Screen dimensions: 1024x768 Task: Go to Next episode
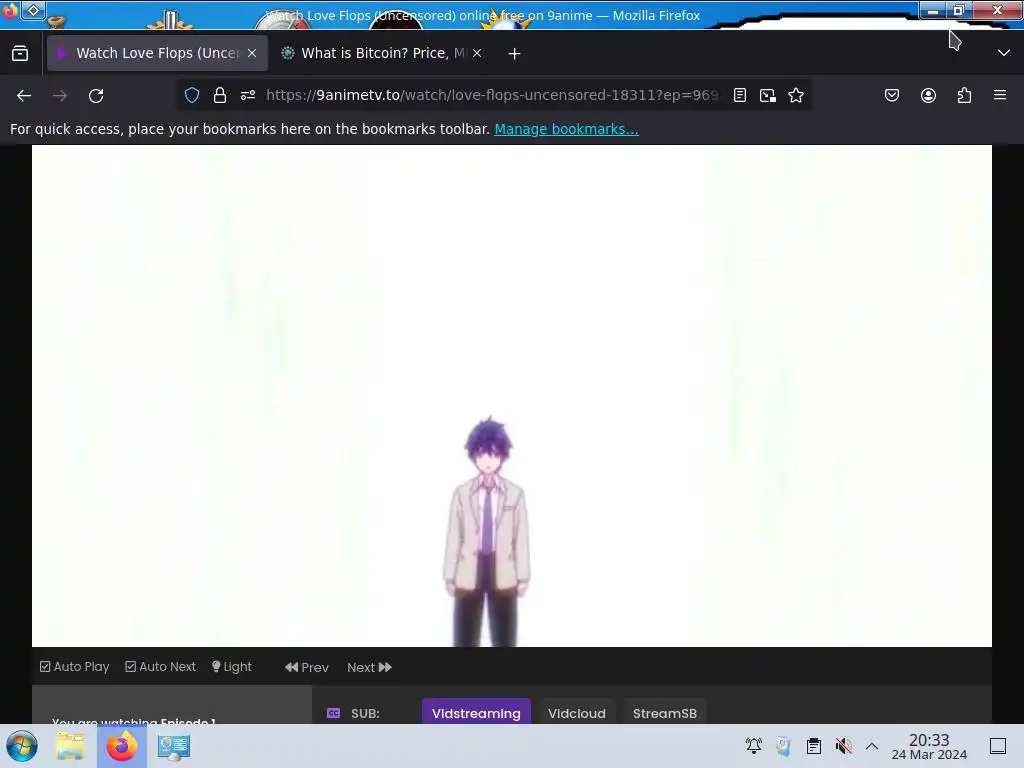click(369, 667)
